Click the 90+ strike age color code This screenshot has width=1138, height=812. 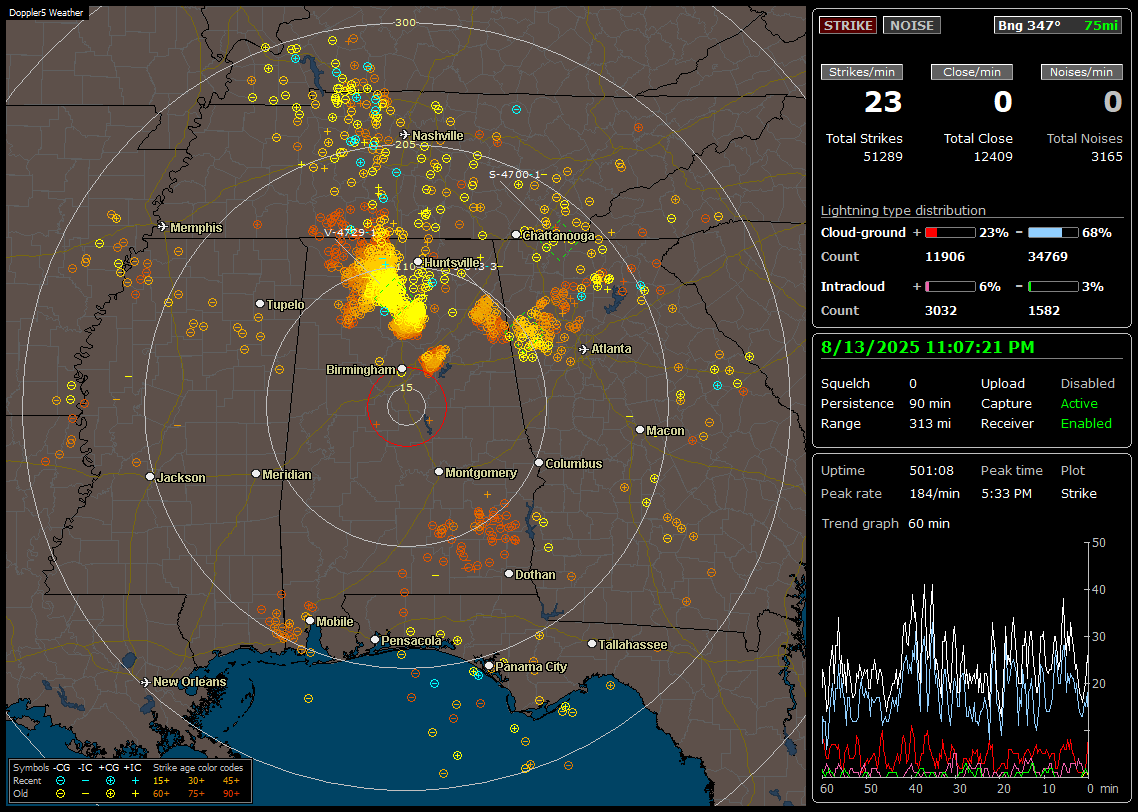pyautogui.click(x=231, y=794)
